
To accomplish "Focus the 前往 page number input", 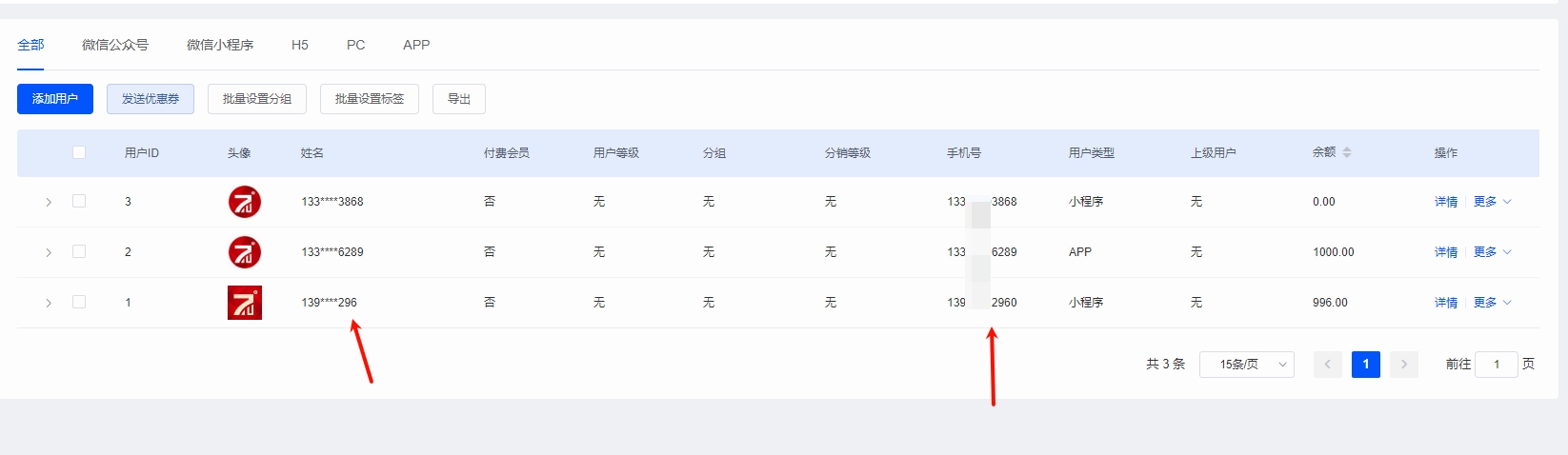I will pyautogui.click(x=1497, y=365).
